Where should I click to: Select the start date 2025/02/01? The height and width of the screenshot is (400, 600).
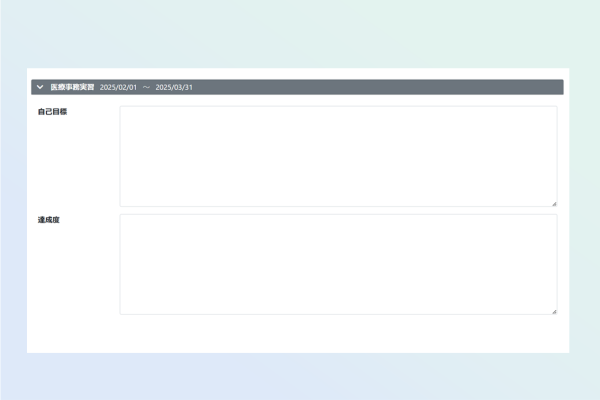(x=118, y=87)
